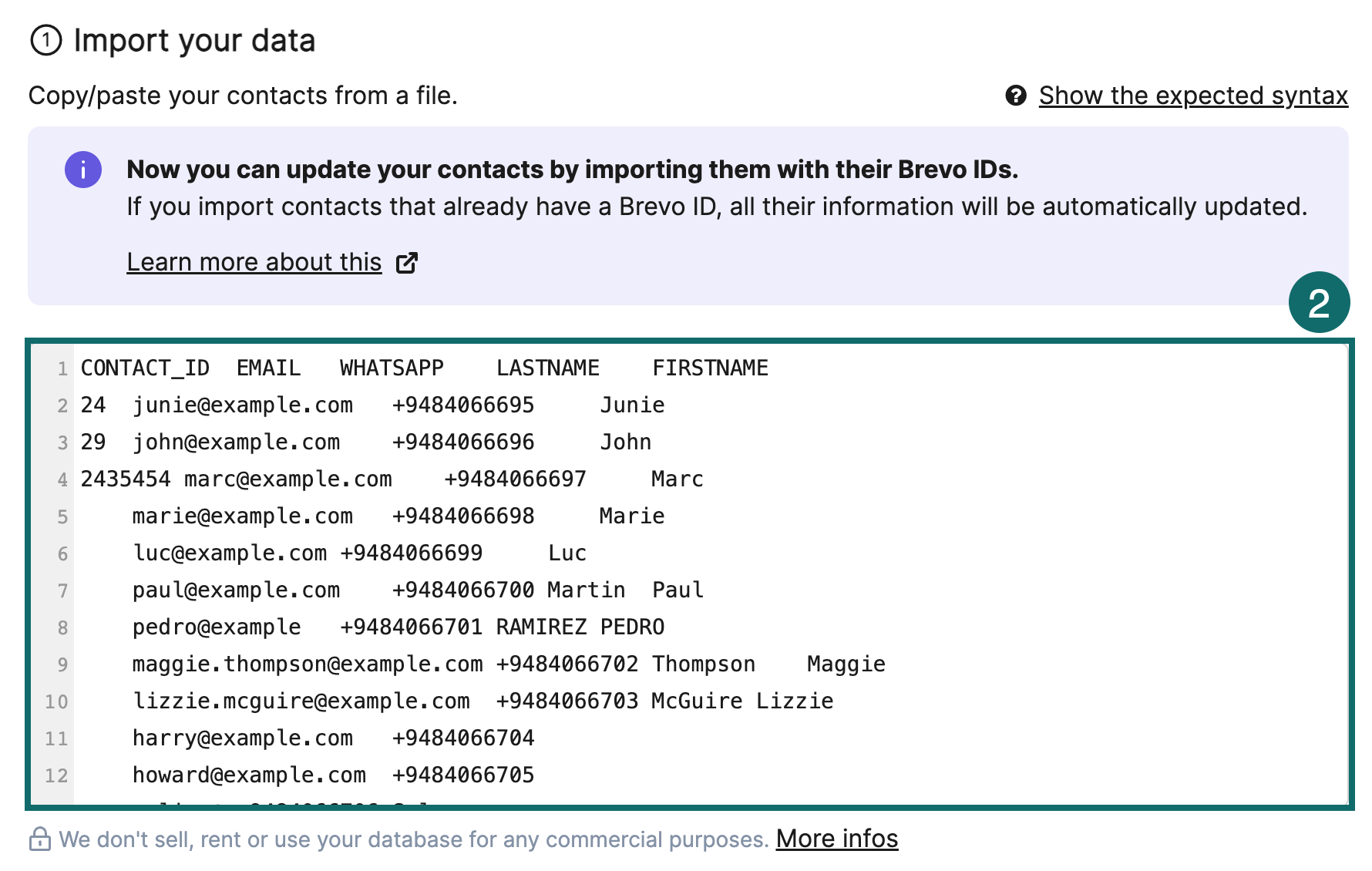1372x871 pixels.
Task: Click the purple info icon
Action: tap(83, 170)
